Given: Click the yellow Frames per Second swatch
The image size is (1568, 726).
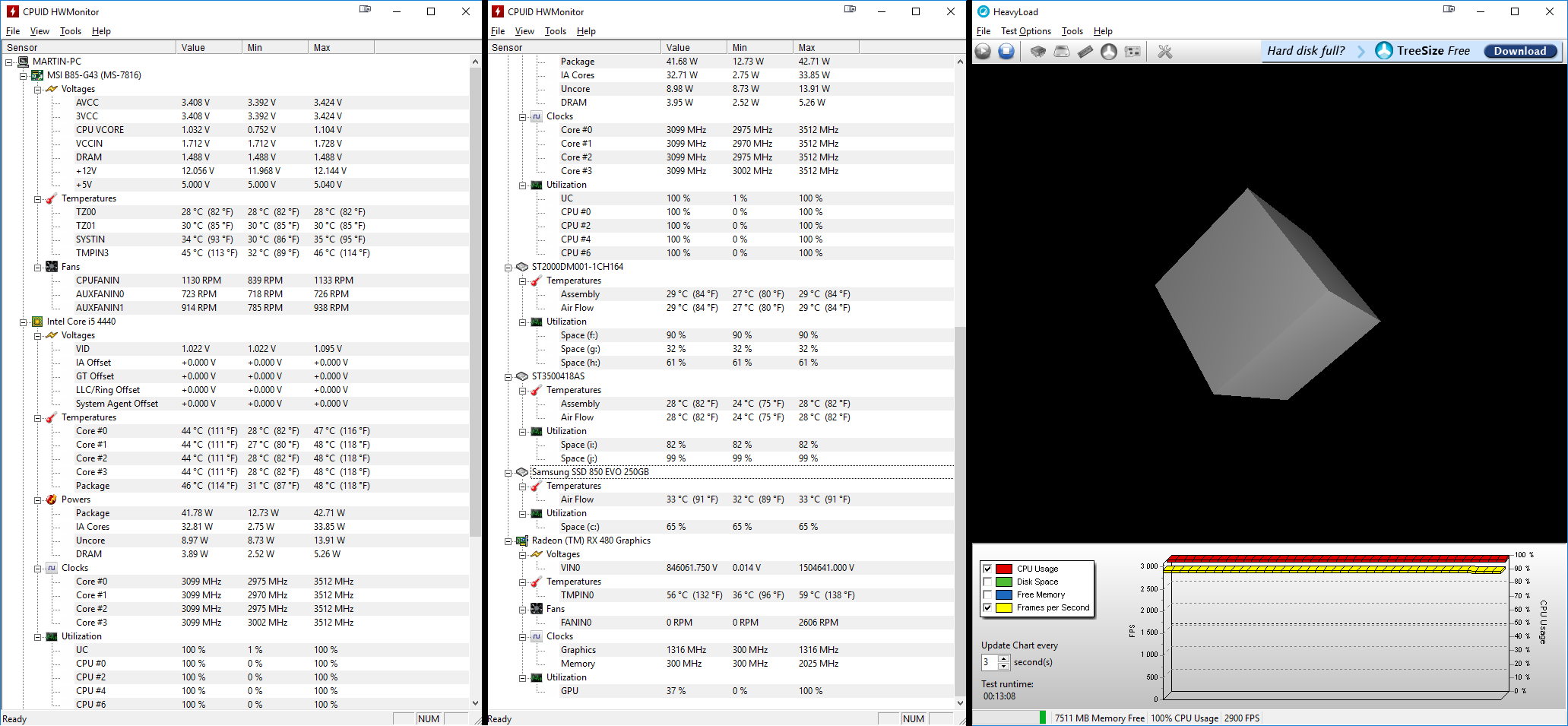Looking at the screenshot, I should 1003,607.
